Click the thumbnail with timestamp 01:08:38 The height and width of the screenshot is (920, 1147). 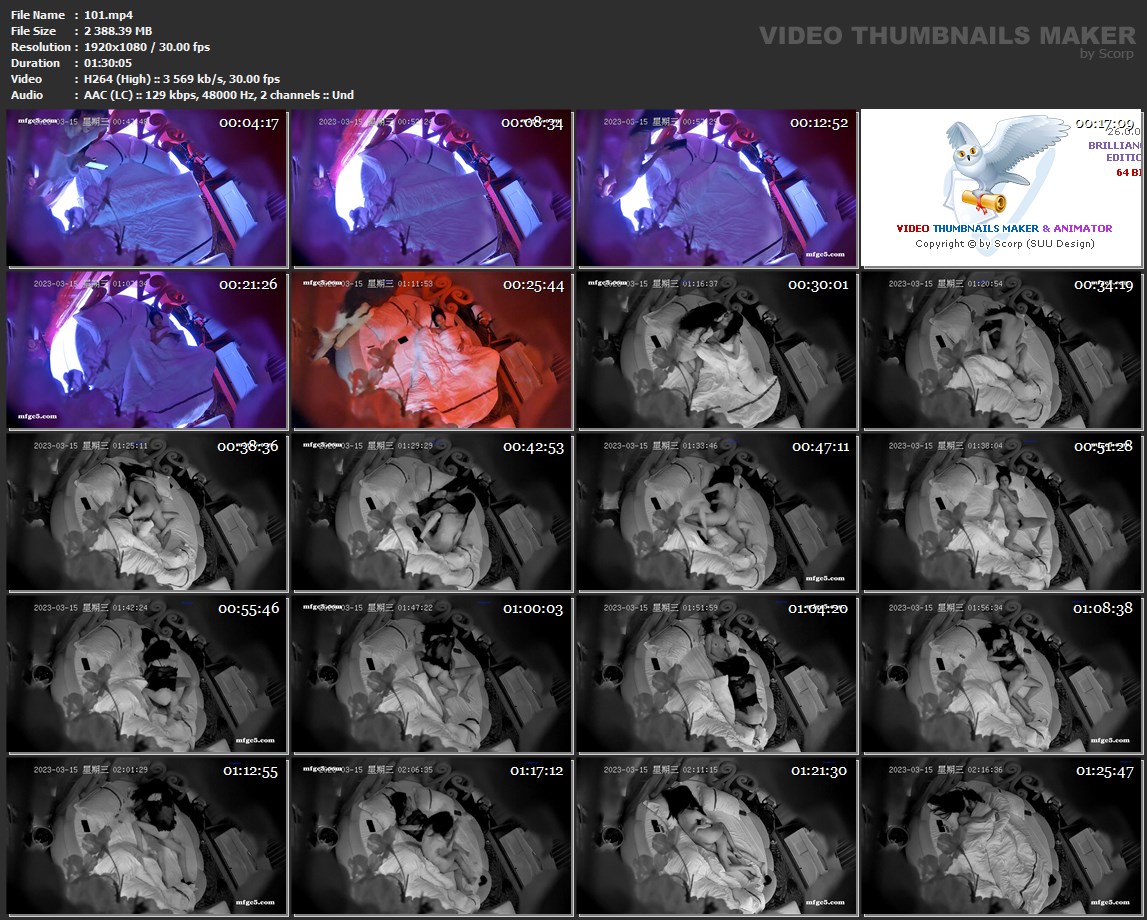point(1001,674)
